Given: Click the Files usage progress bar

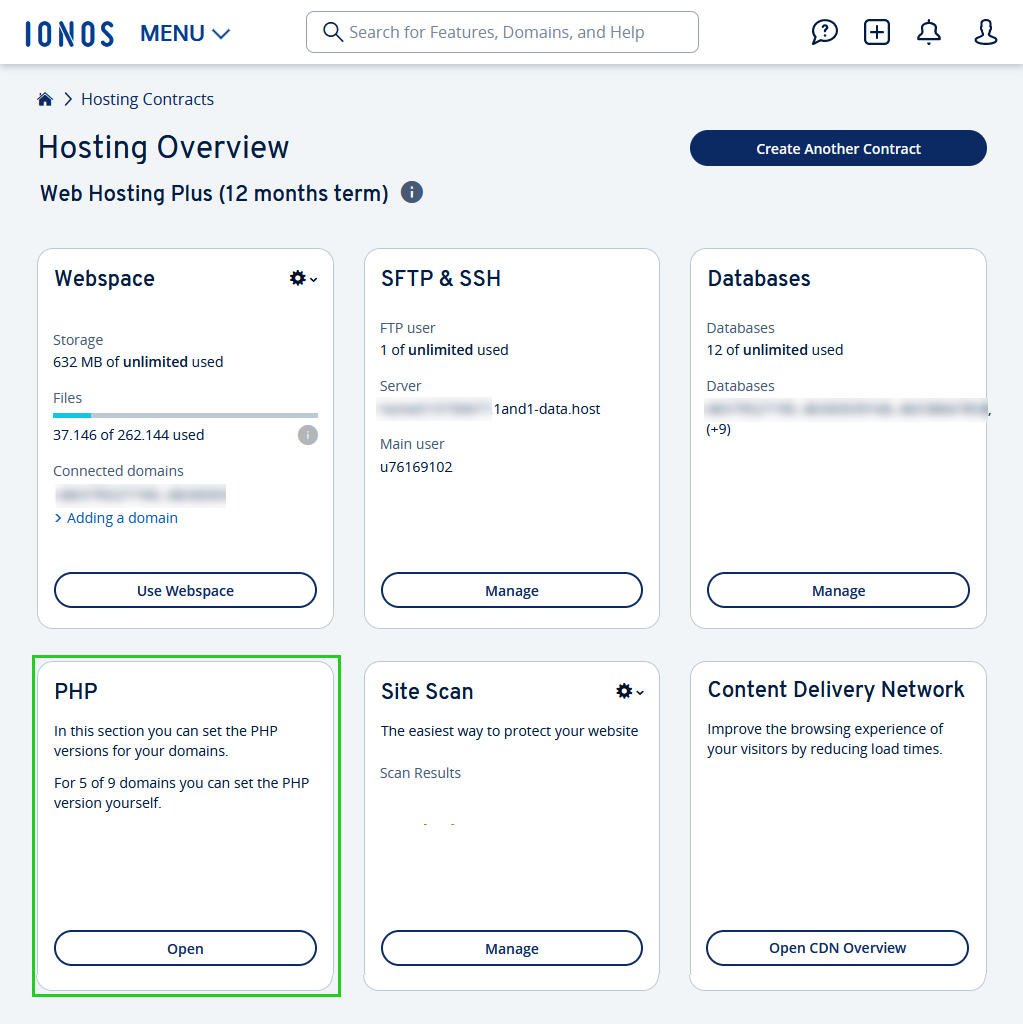Looking at the screenshot, I should click(184, 413).
